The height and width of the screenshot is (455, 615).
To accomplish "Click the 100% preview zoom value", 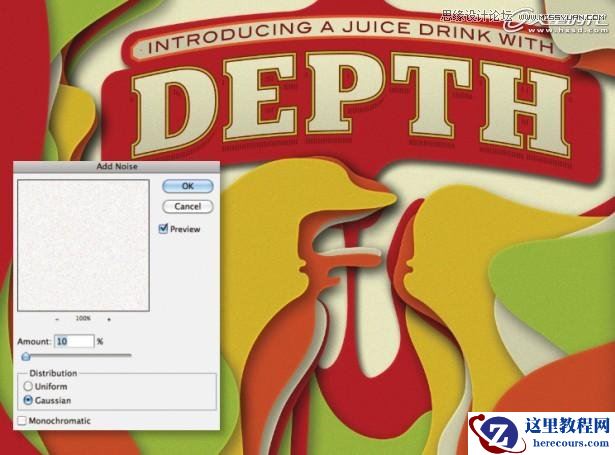I will point(83,318).
